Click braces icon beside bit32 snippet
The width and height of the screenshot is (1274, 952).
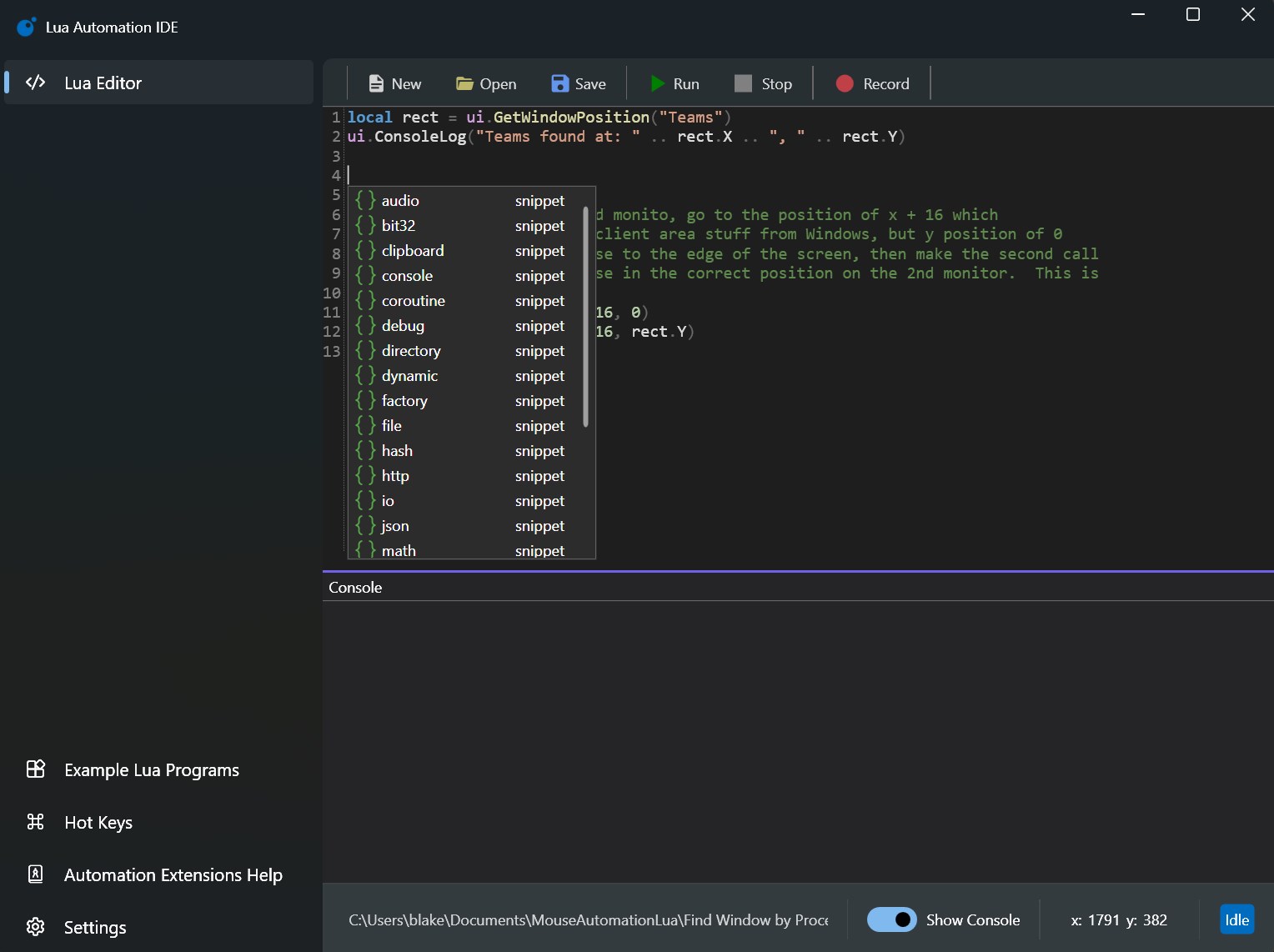(365, 225)
